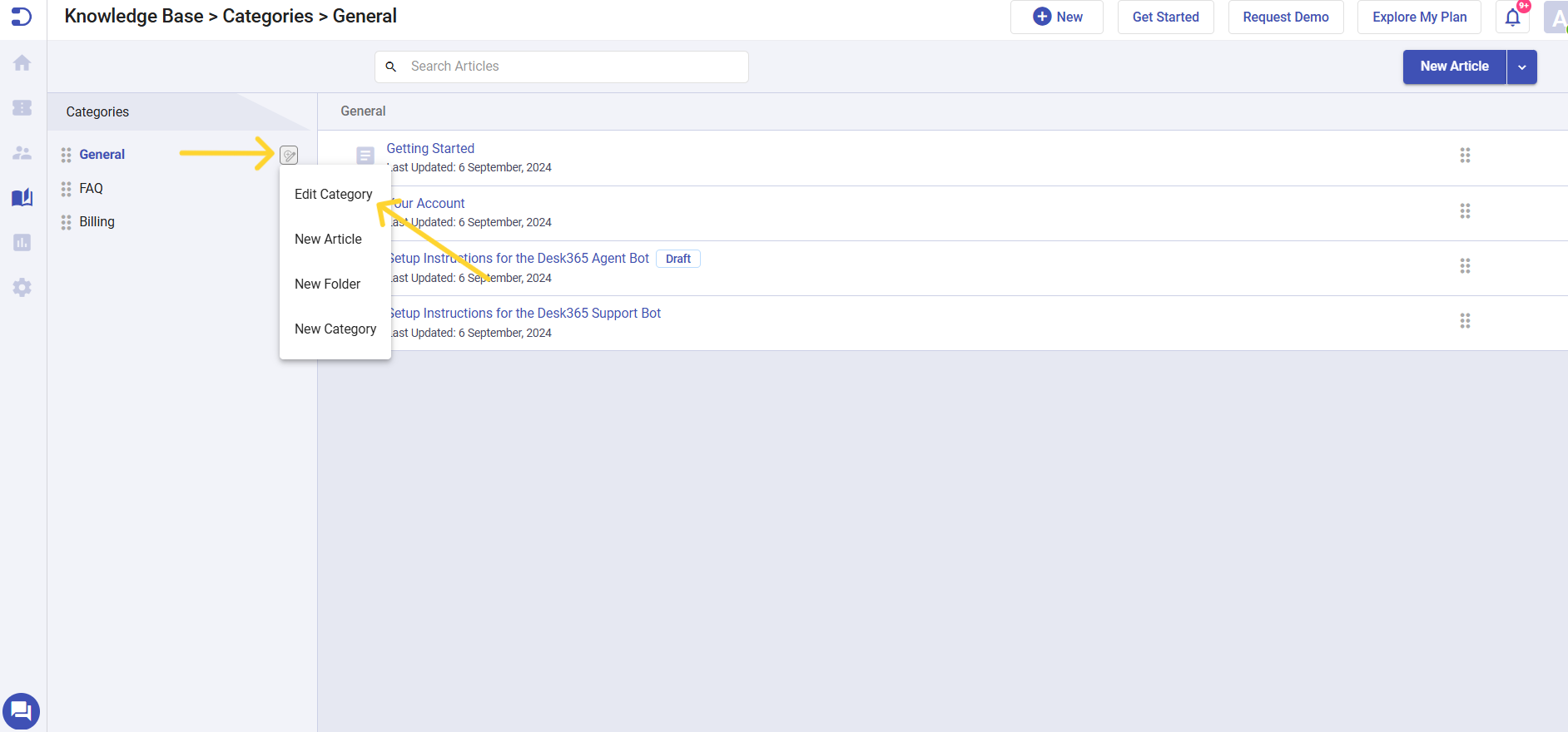This screenshot has width=1568, height=732.
Task: Click the drag handle on Agent Bot article row
Action: point(1465,266)
